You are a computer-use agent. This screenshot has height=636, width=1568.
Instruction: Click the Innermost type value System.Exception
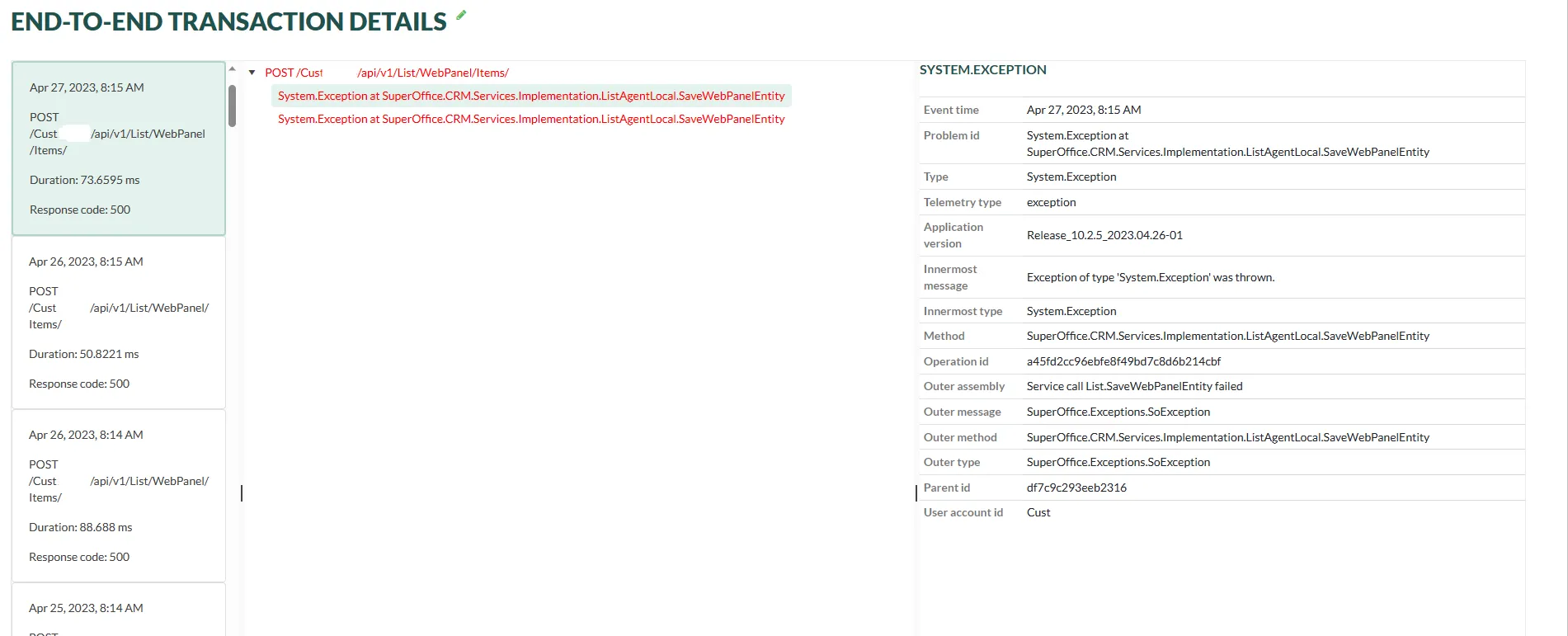[1071, 311]
